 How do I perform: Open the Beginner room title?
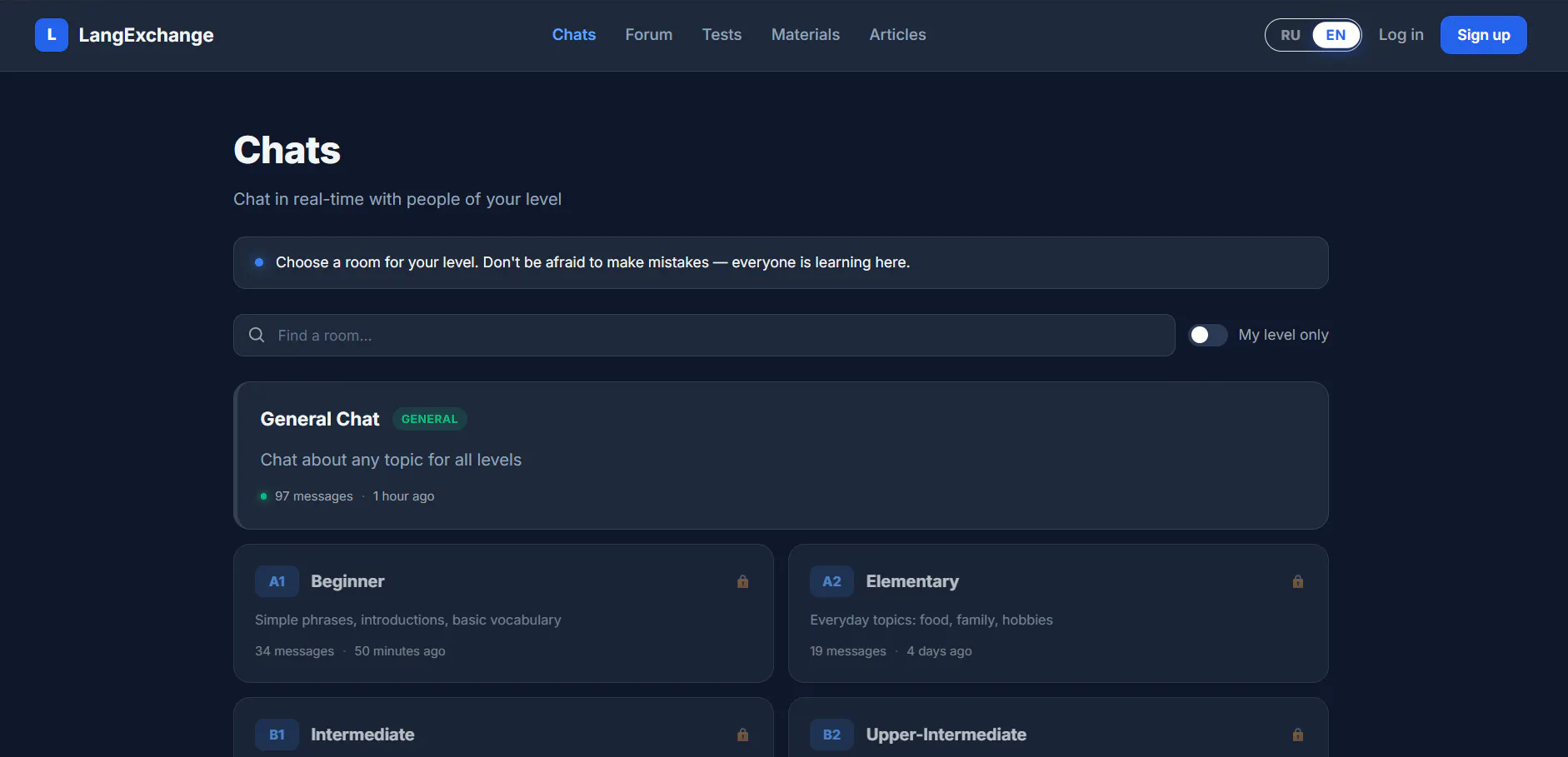click(x=347, y=581)
